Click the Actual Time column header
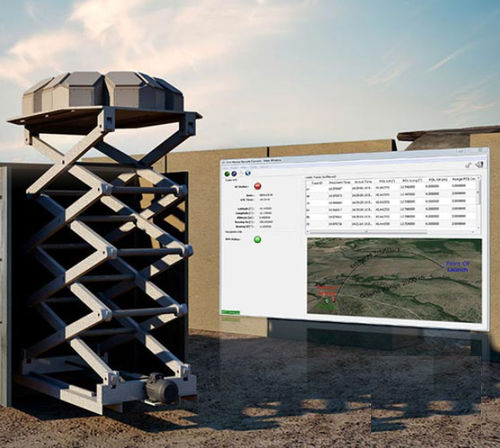This screenshot has height=448, width=500. [x=363, y=182]
